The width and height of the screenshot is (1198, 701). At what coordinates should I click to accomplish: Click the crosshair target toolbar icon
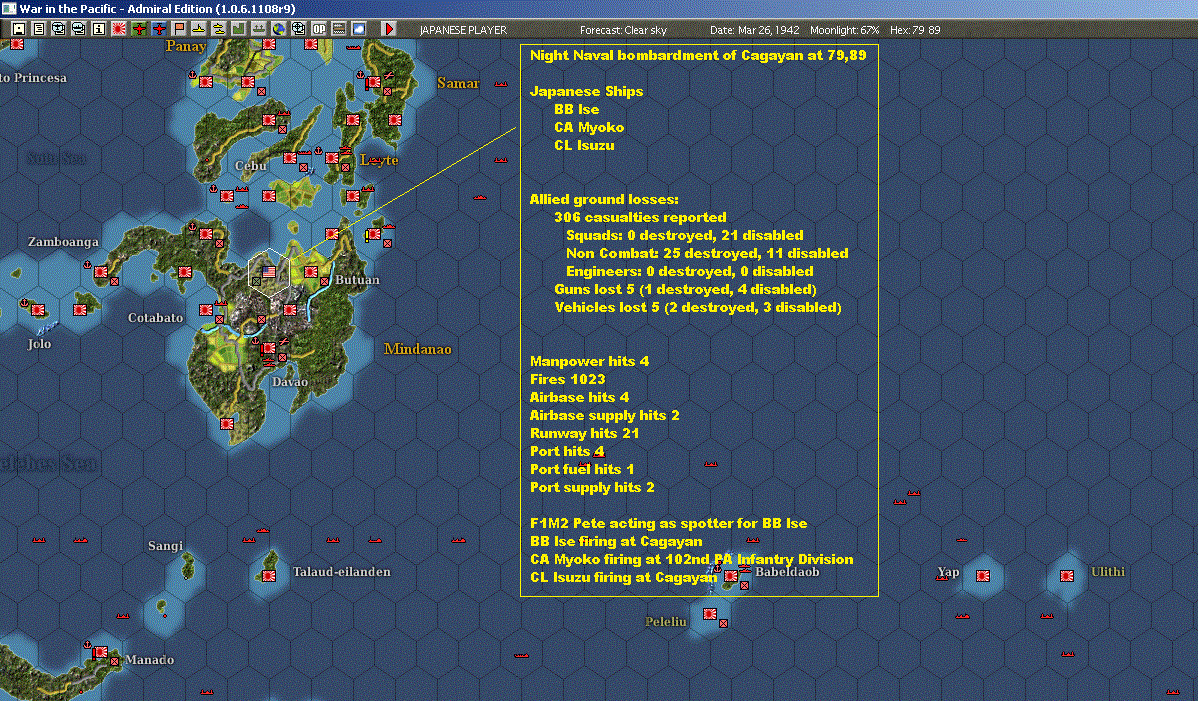pyautogui.click(x=299, y=29)
